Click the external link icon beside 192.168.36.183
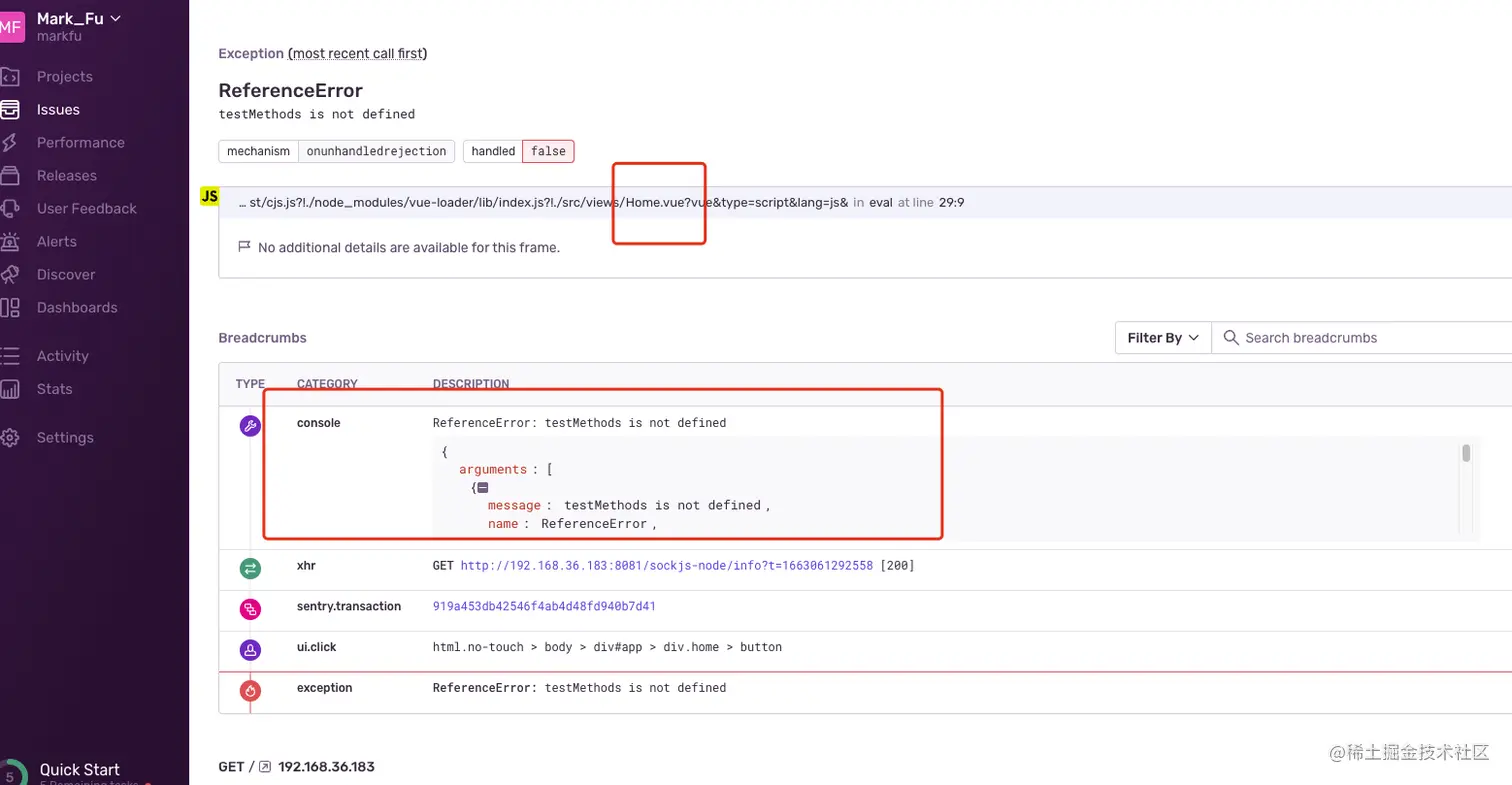This screenshot has height=785, width=1512. [x=265, y=767]
